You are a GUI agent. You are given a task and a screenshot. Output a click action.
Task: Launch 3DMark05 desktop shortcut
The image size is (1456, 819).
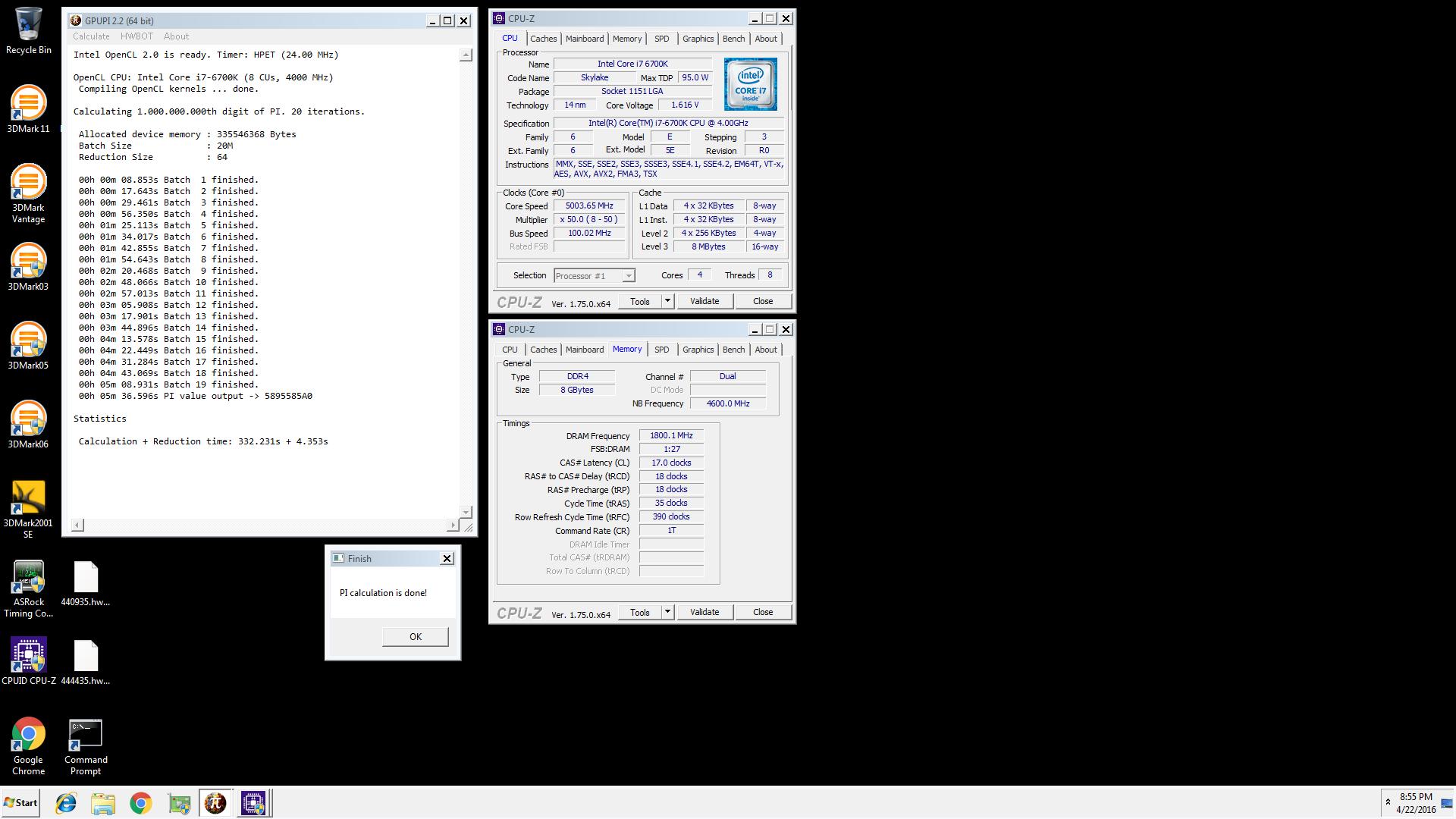click(28, 346)
